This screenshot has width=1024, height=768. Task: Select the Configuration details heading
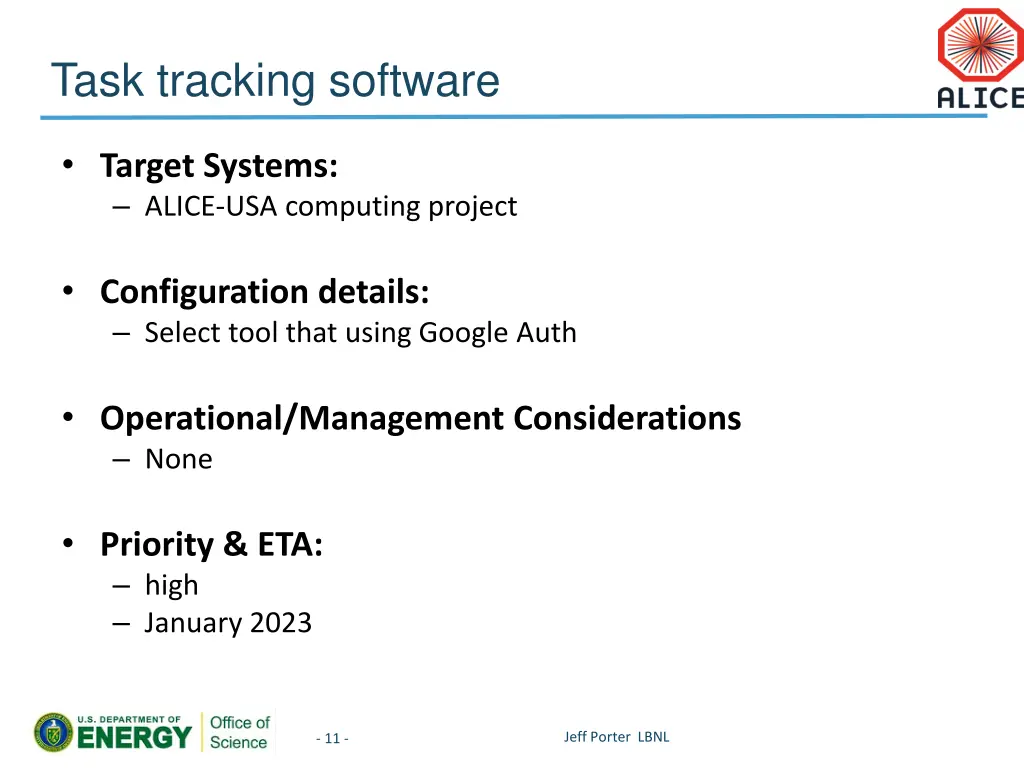tap(264, 292)
